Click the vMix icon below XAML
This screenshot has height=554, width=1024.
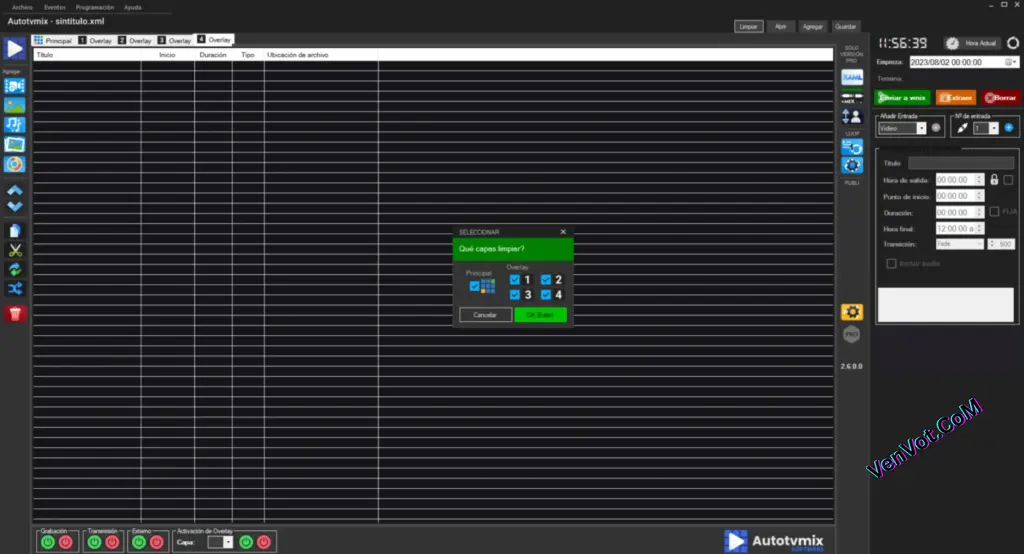[x=852, y=98]
